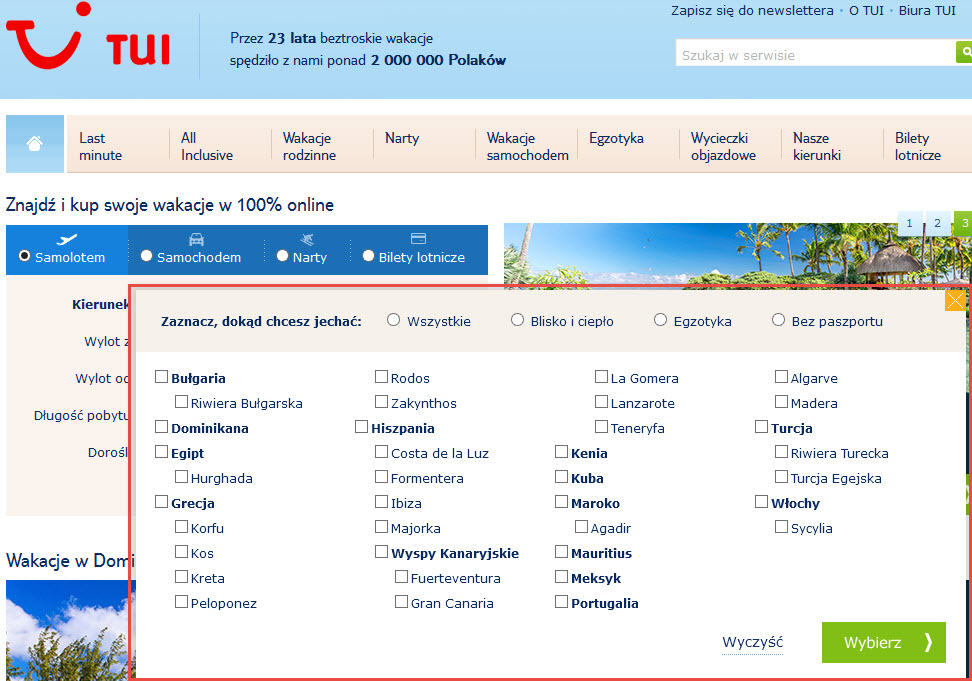Tick the Egipt checkbox

click(161, 452)
